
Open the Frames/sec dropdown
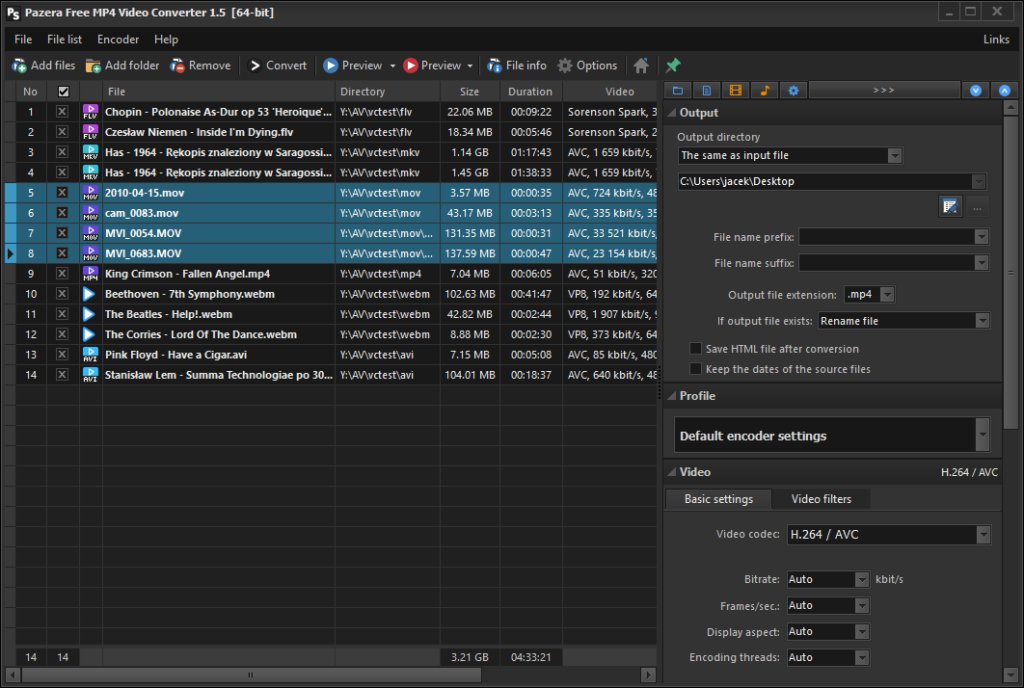point(862,606)
